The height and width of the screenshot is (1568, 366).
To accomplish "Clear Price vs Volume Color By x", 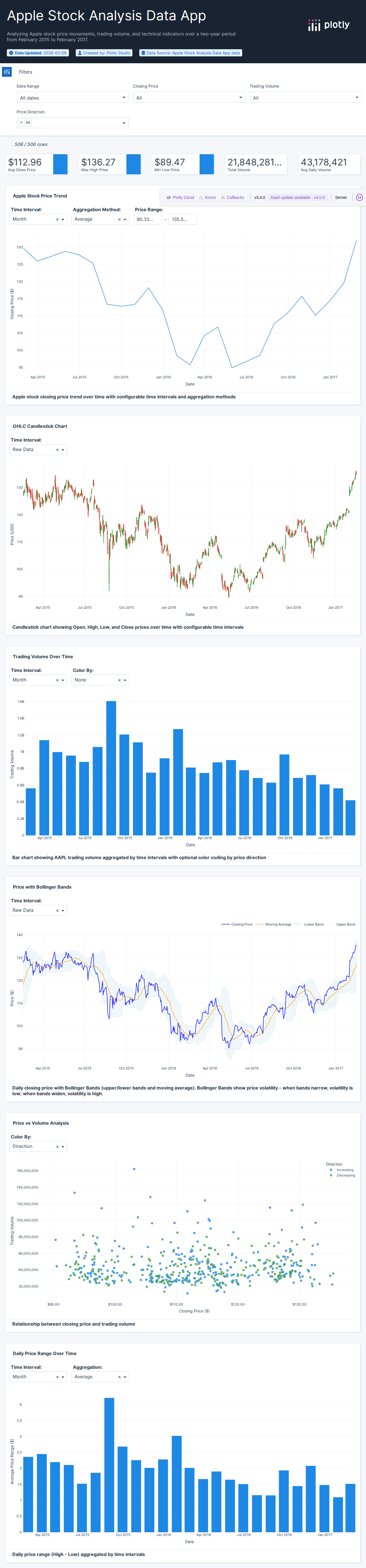I will click(57, 1147).
